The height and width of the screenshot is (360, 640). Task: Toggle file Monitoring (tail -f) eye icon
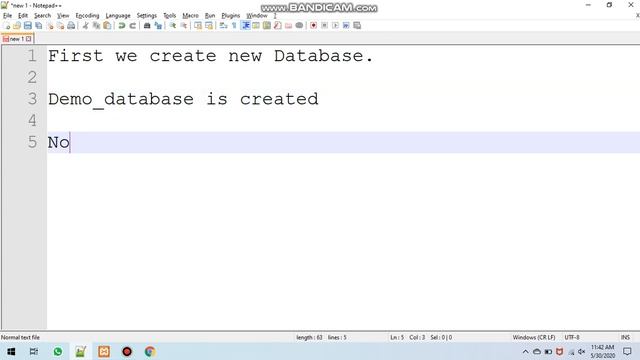[x=299, y=26]
